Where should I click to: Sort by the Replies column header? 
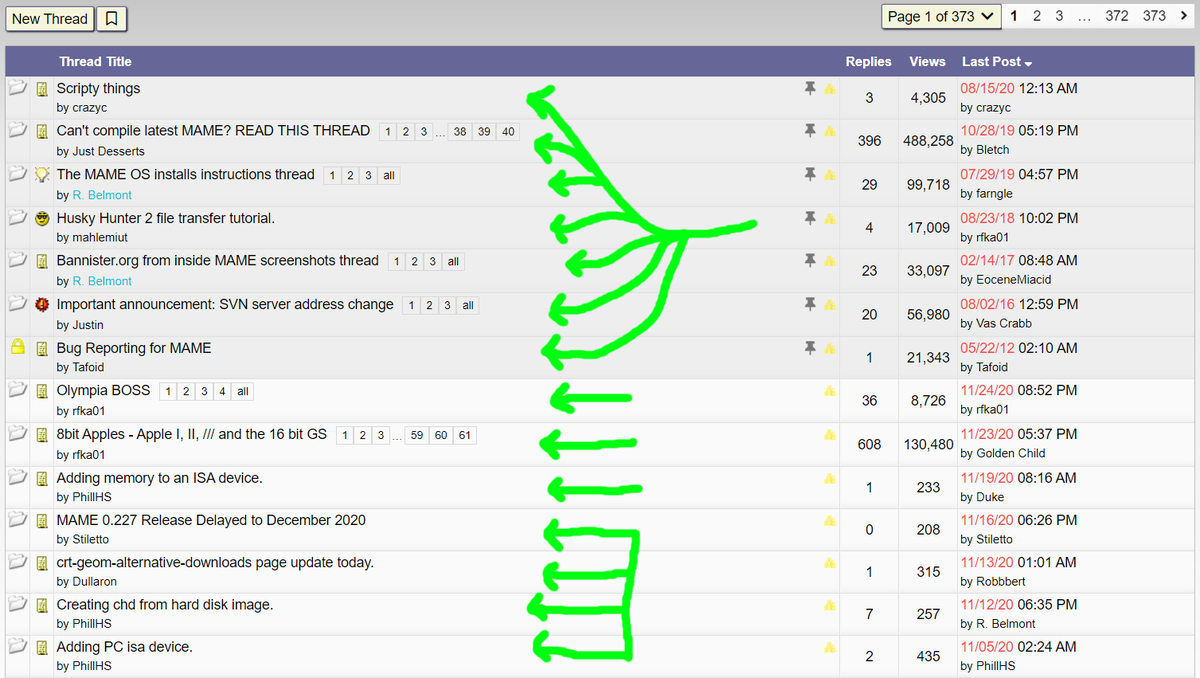point(868,62)
